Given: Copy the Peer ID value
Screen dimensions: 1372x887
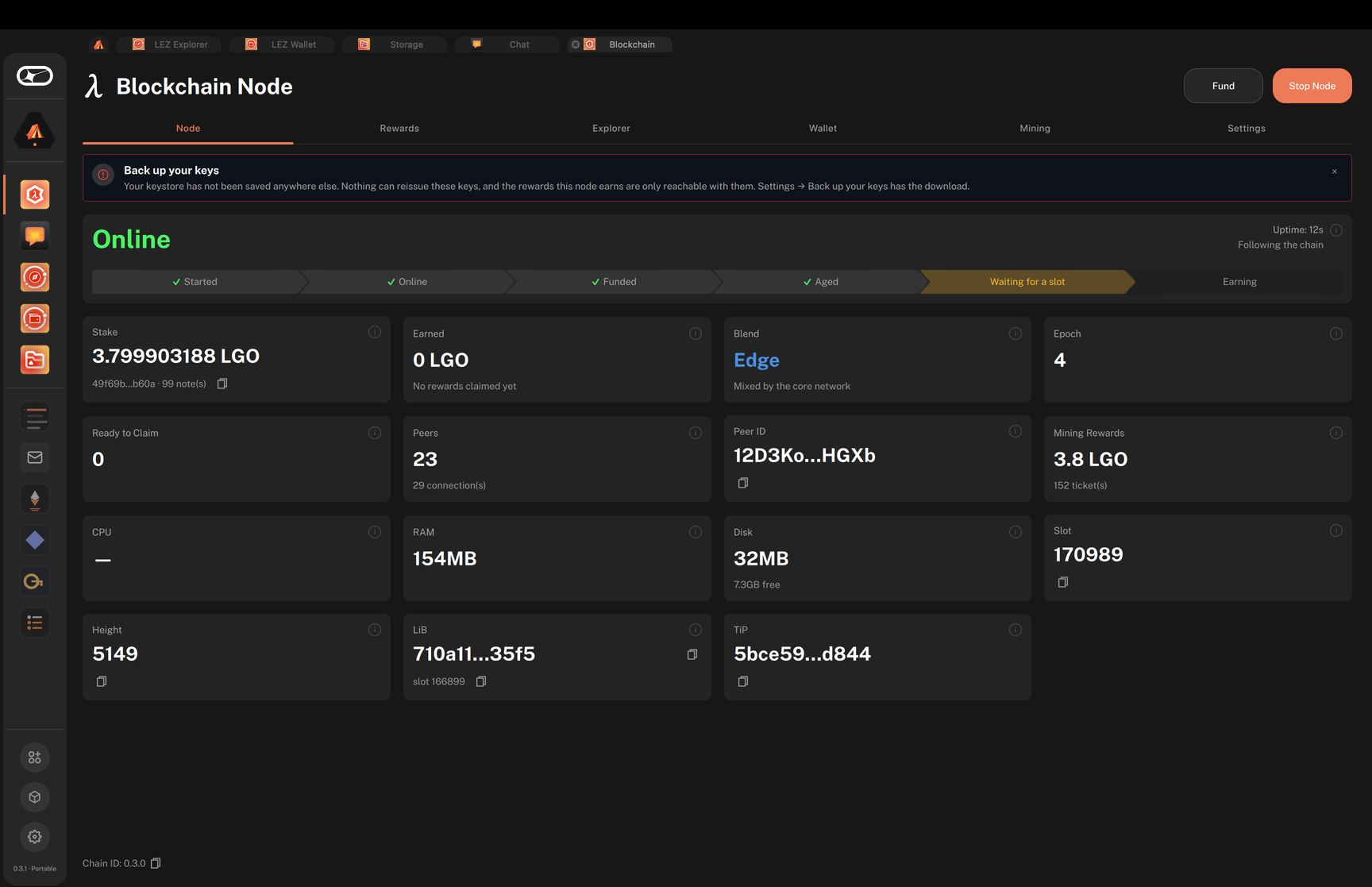Looking at the screenshot, I should 743,483.
